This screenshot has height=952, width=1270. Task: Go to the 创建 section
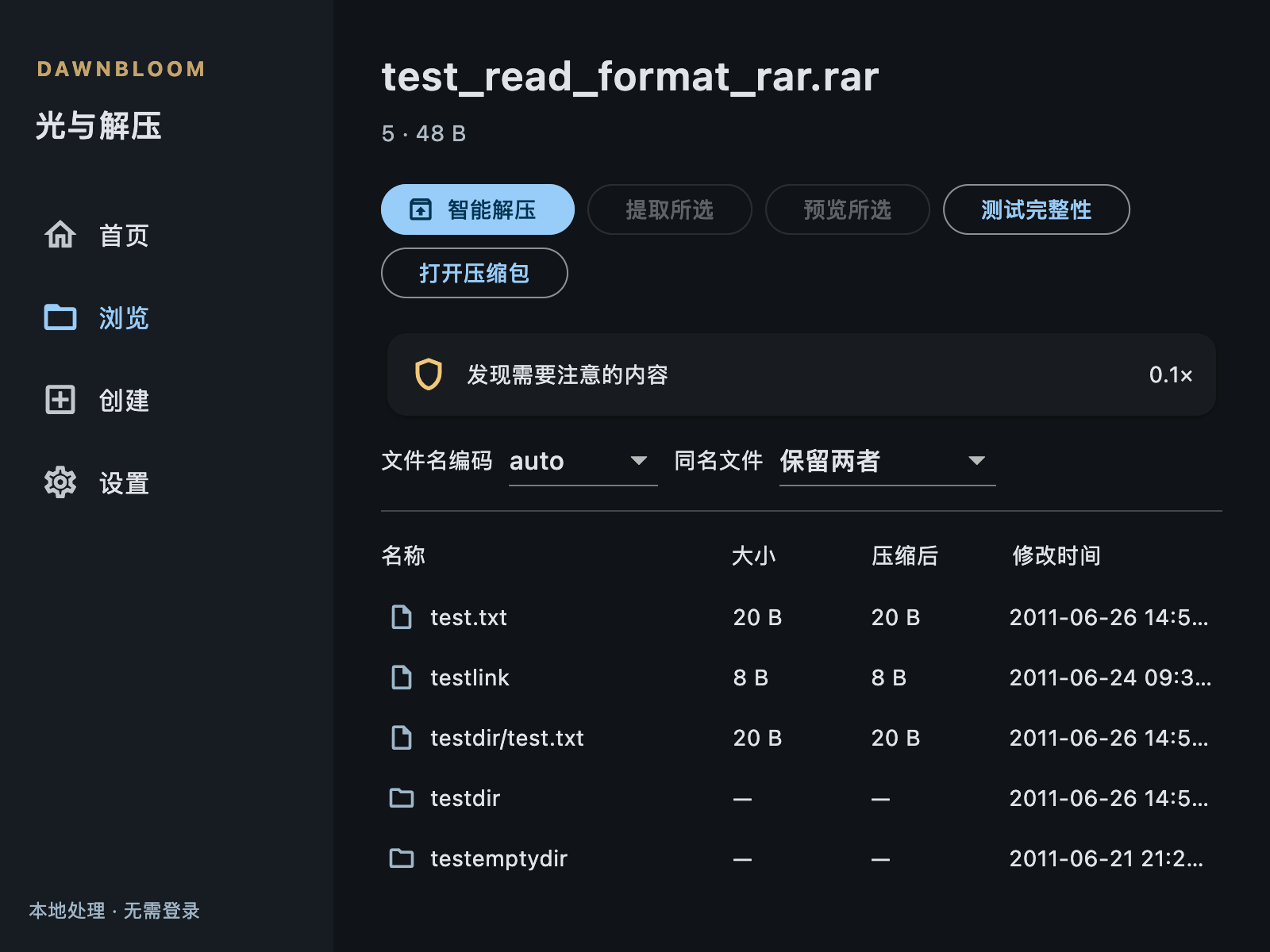click(x=167, y=400)
